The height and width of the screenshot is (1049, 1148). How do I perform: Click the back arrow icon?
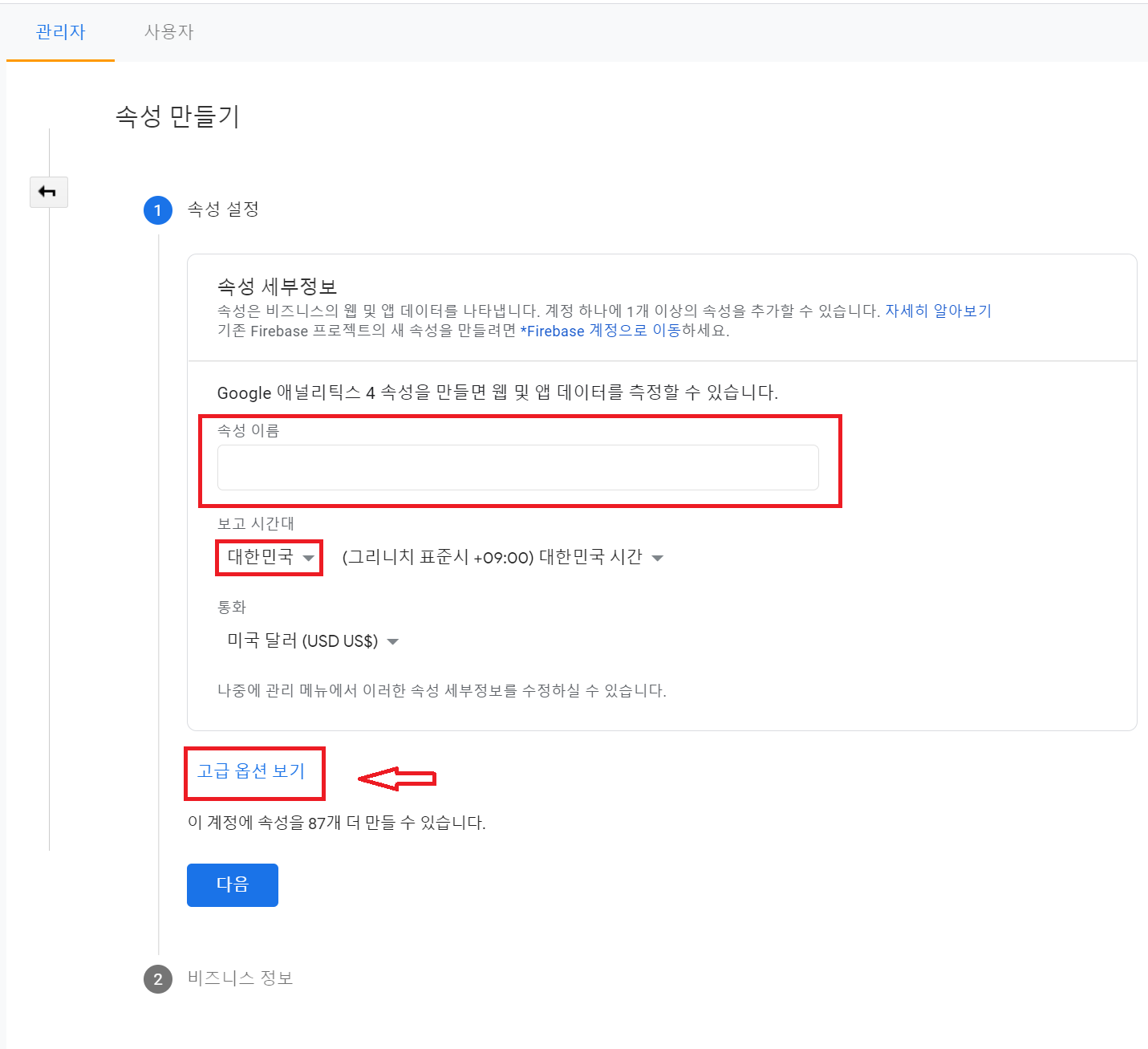[x=48, y=192]
